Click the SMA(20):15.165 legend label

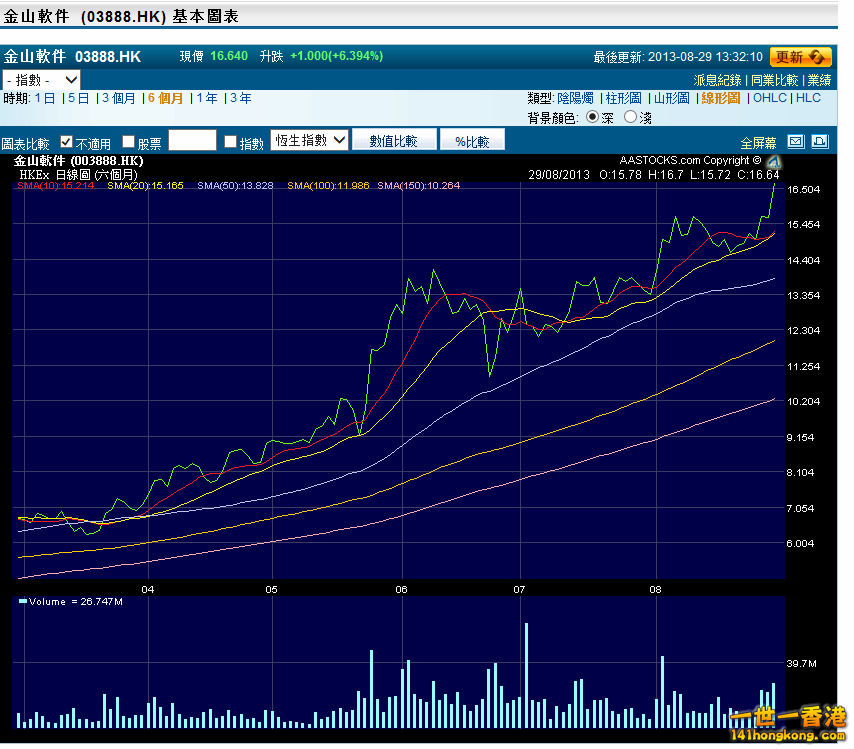coord(145,186)
